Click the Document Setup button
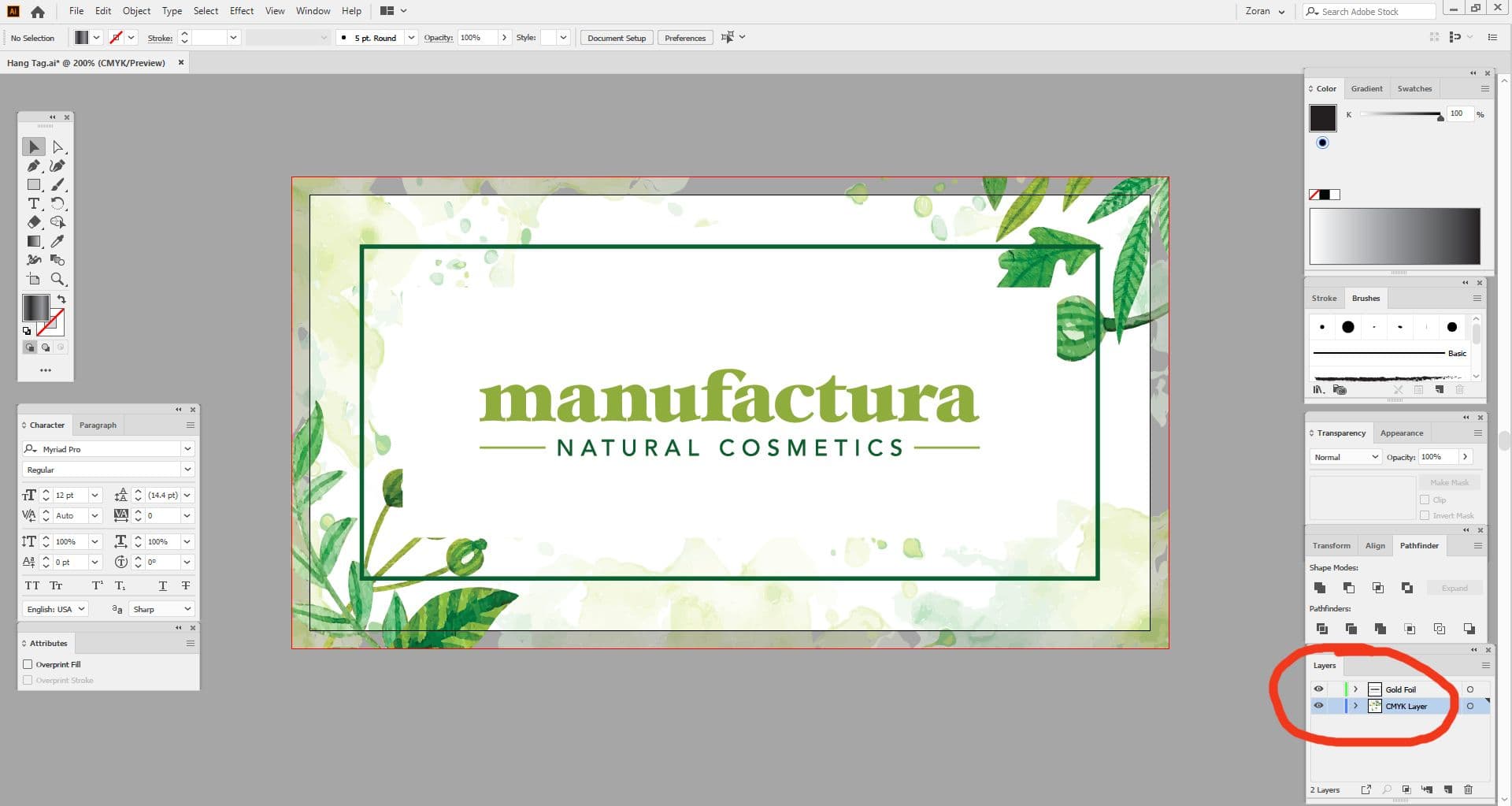This screenshot has width=1512, height=806. (x=616, y=37)
